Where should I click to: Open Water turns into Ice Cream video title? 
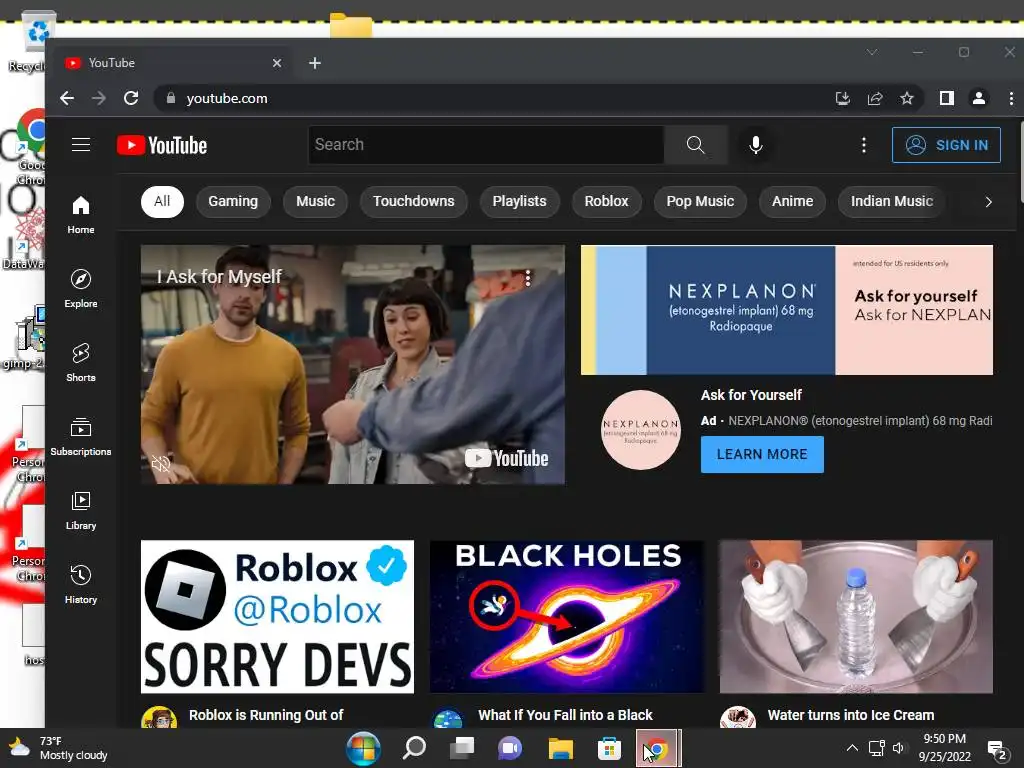[x=851, y=715]
